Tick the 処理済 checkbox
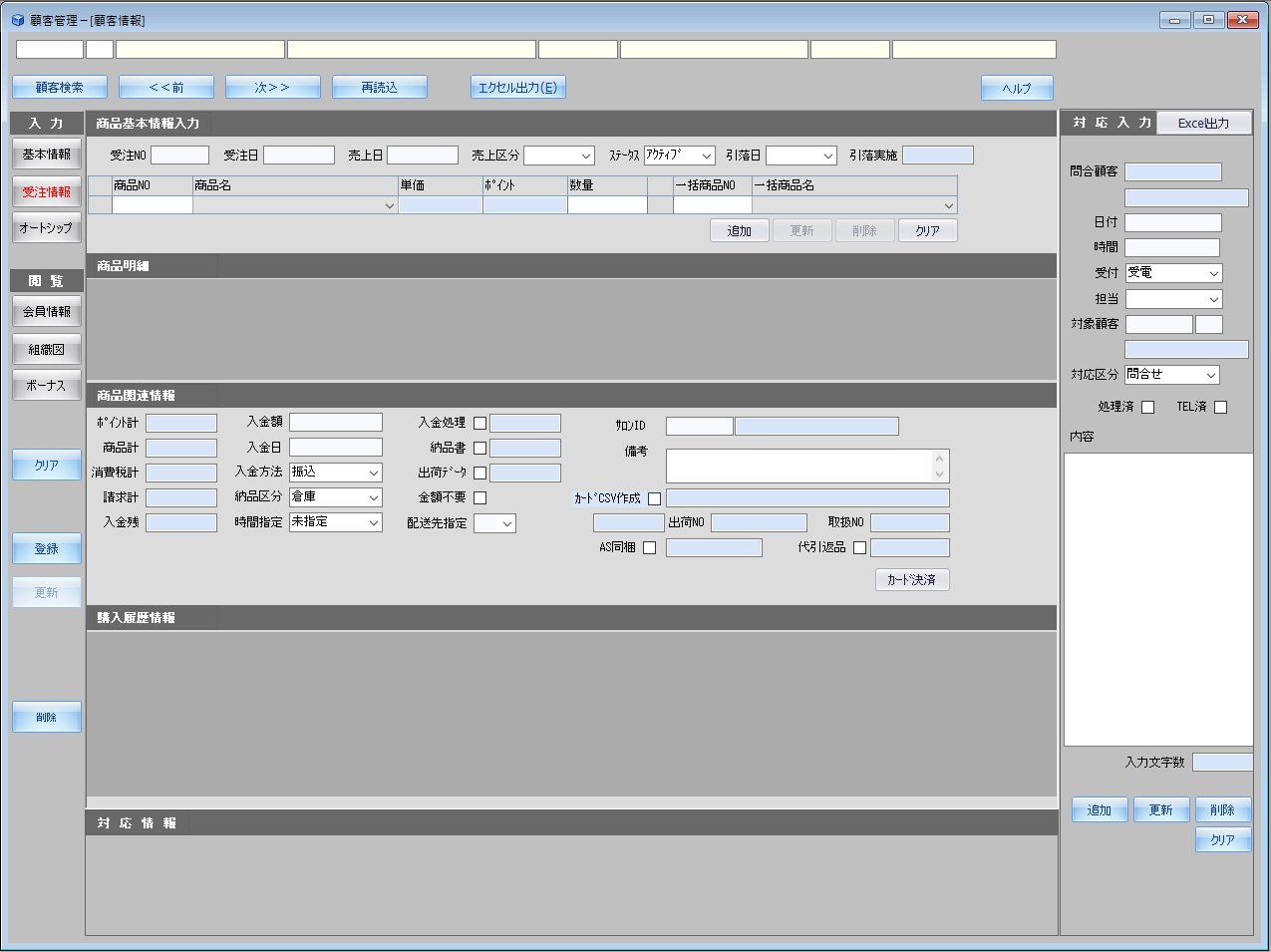This screenshot has height=952, width=1271. pos(1147,407)
